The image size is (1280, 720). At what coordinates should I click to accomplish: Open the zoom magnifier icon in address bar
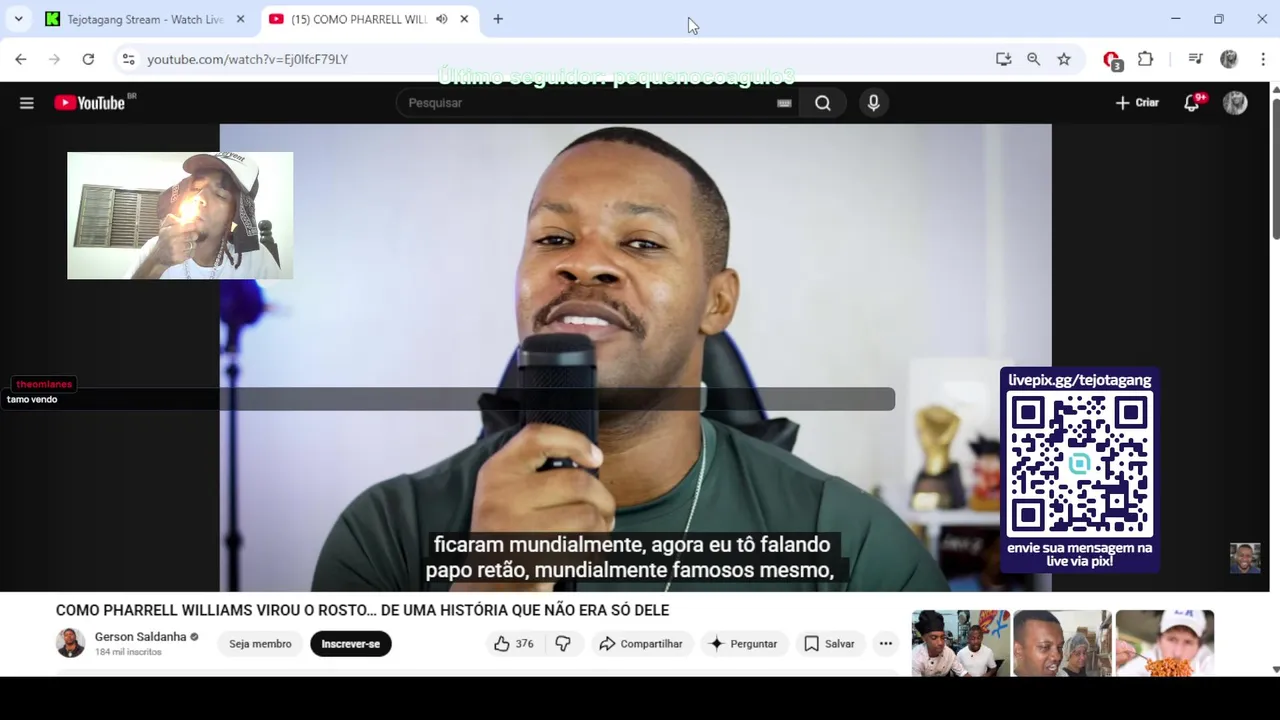1034,59
